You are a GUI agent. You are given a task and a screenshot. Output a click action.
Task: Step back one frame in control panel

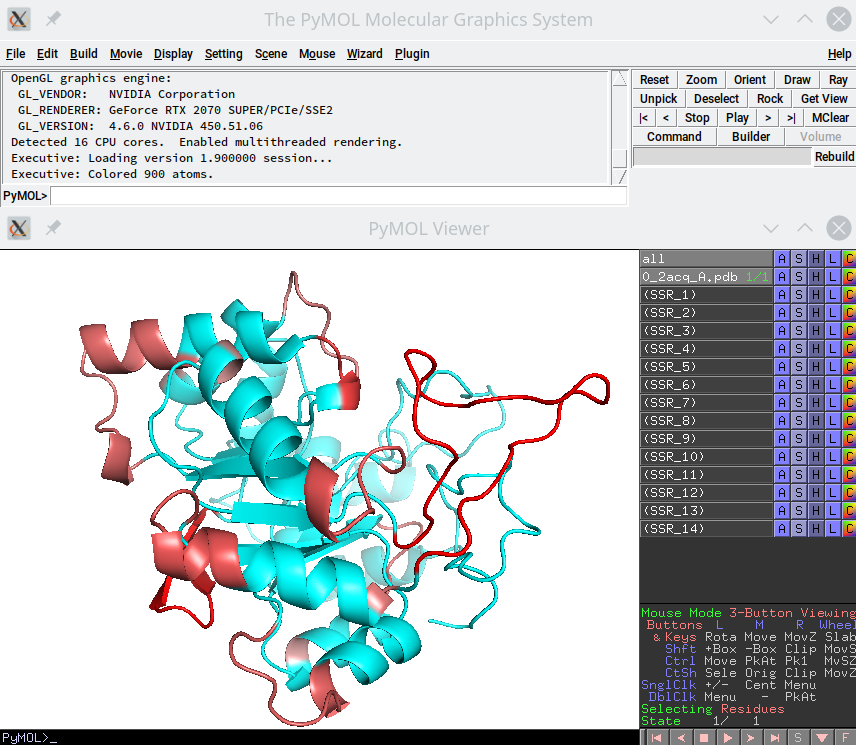665,118
